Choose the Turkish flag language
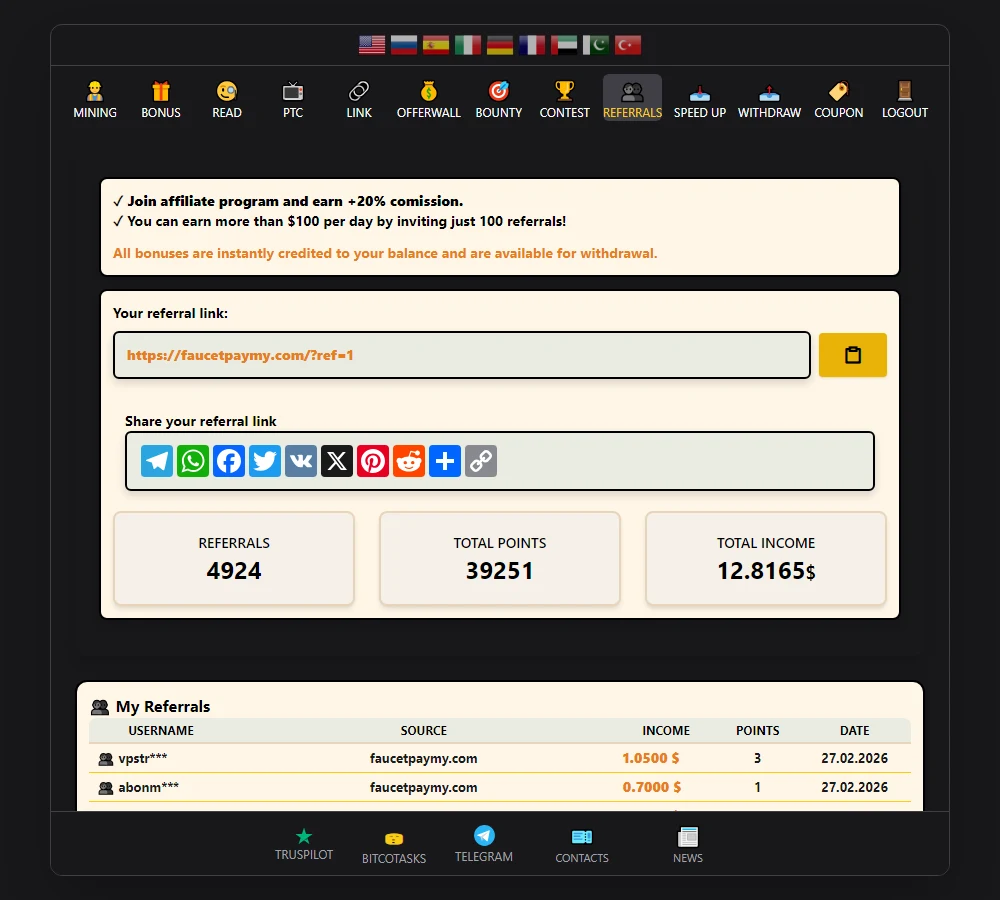The image size is (1000, 900). tap(628, 45)
